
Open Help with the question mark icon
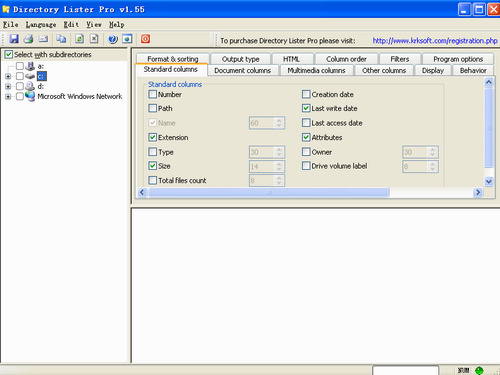click(x=113, y=39)
